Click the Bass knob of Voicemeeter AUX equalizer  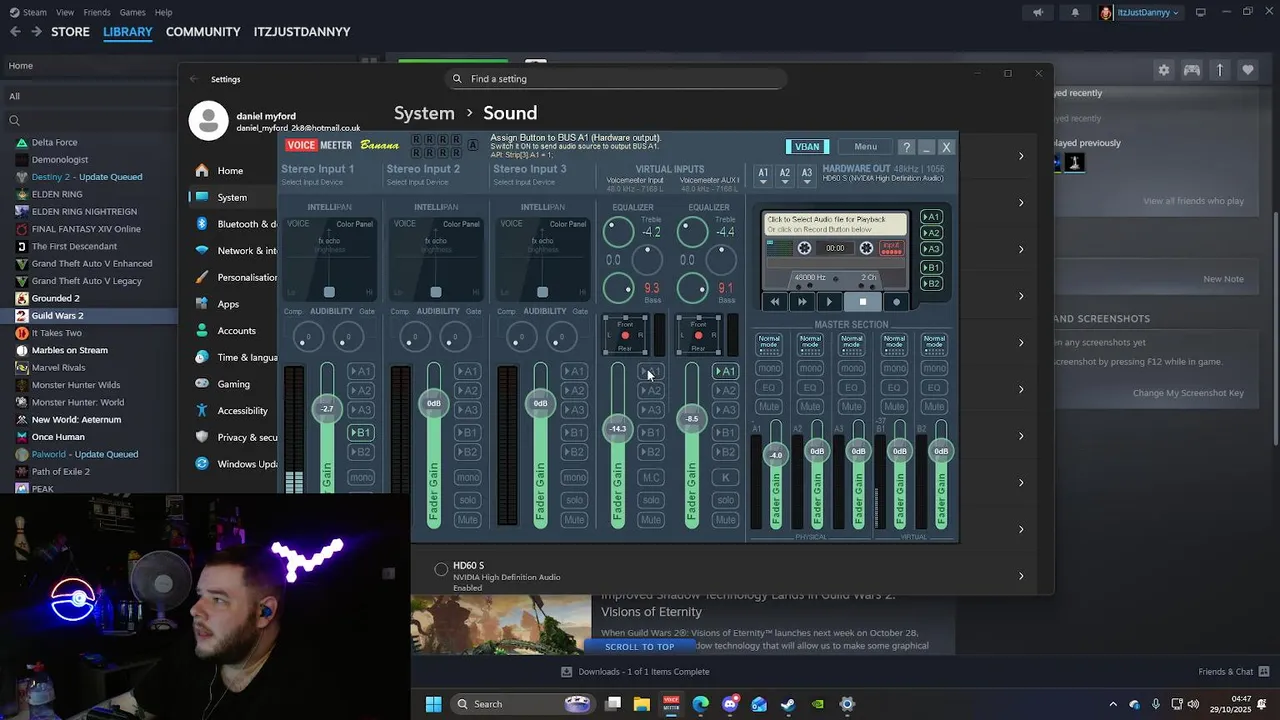(x=692, y=289)
